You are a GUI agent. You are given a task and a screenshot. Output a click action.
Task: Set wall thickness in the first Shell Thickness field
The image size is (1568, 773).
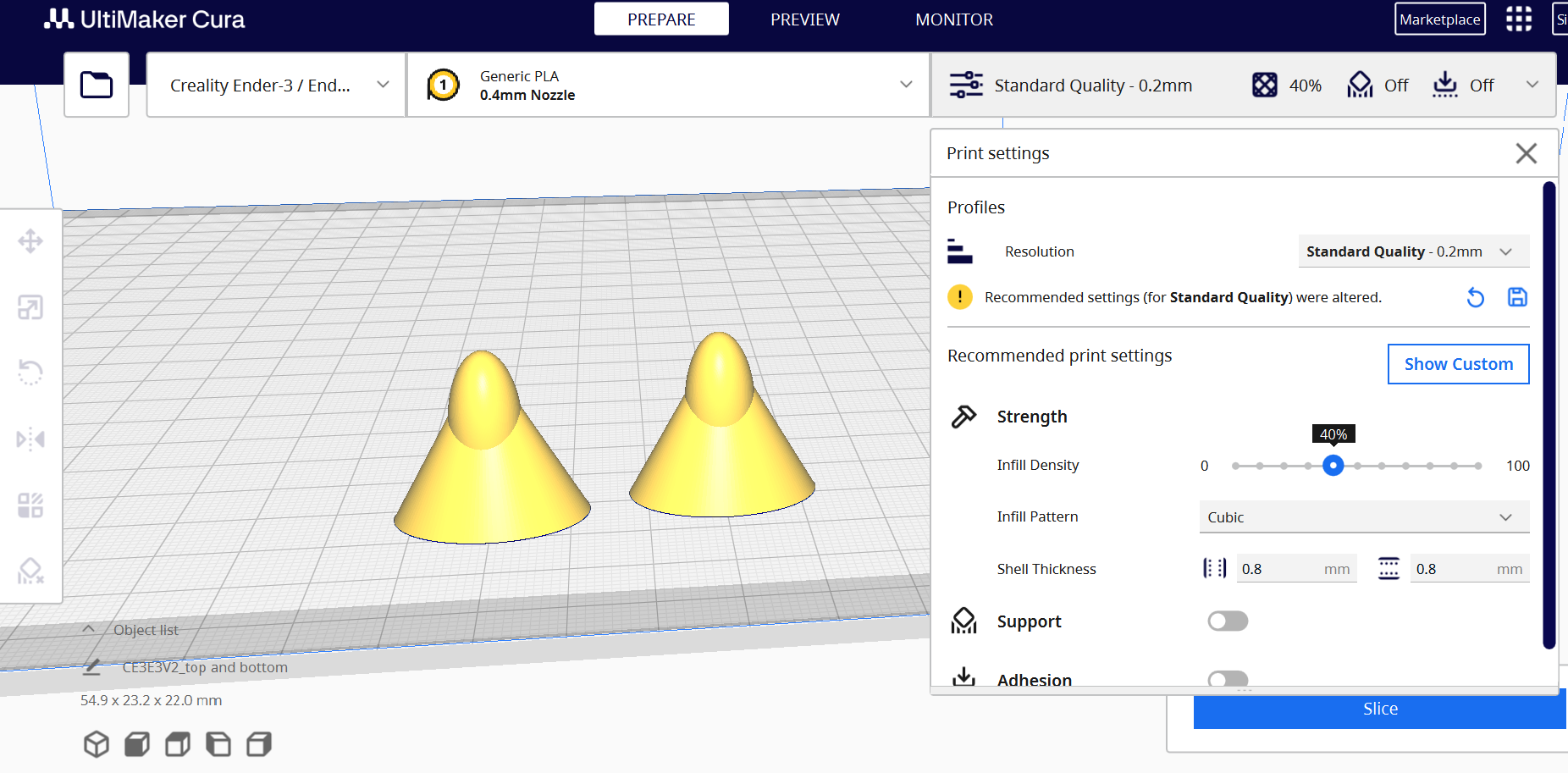(x=1297, y=569)
